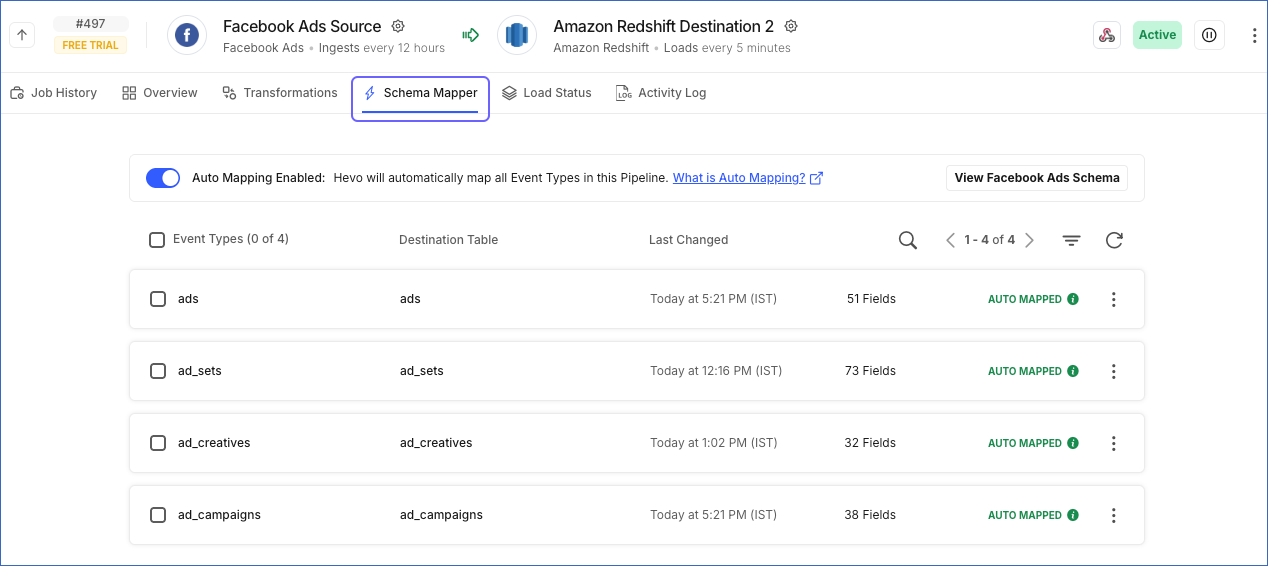Go to next page of event types
The height and width of the screenshot is (566, 1268).
1029,240
